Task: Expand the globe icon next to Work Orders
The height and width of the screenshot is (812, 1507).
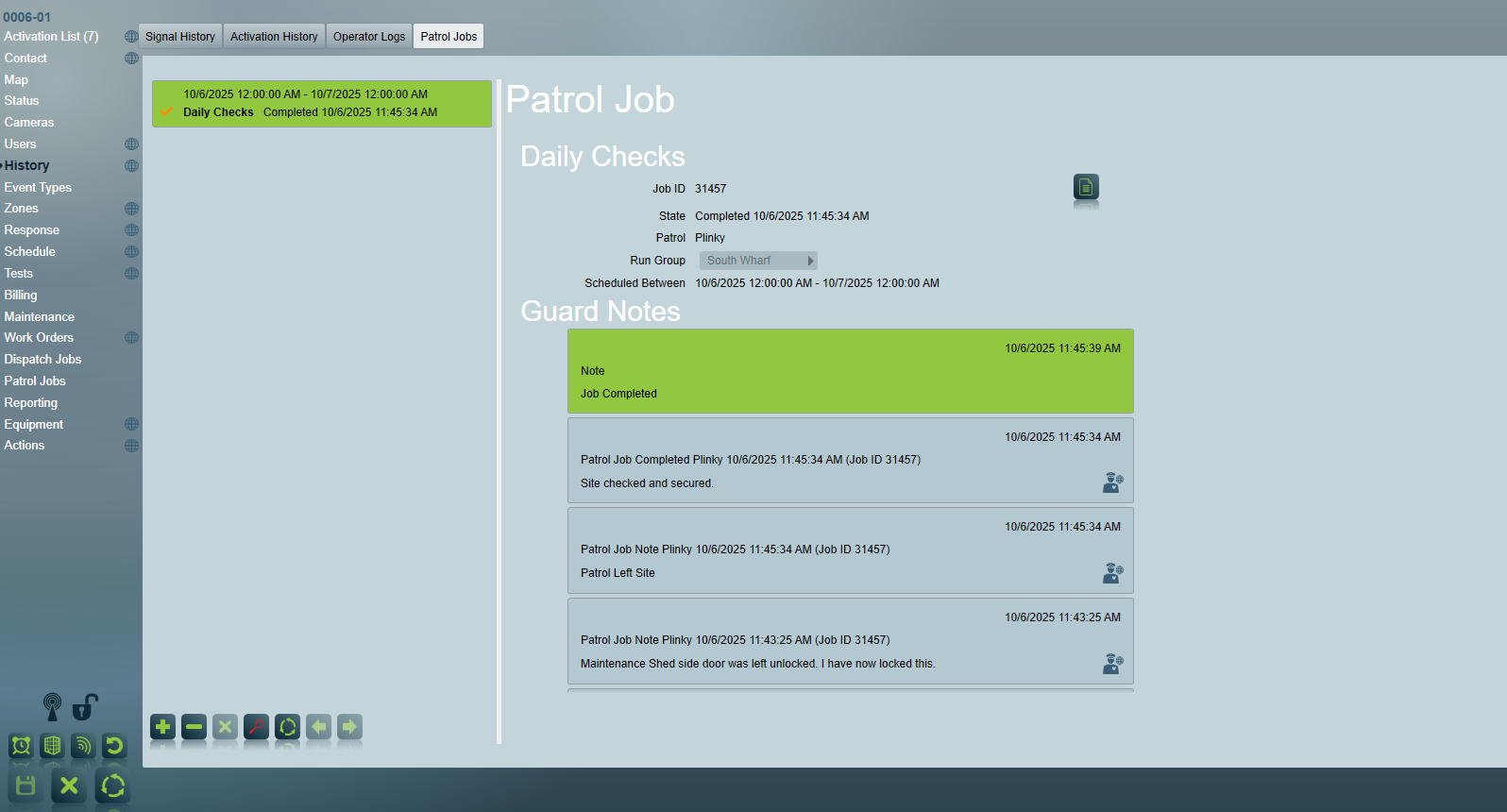Action: tap(131, 338)
